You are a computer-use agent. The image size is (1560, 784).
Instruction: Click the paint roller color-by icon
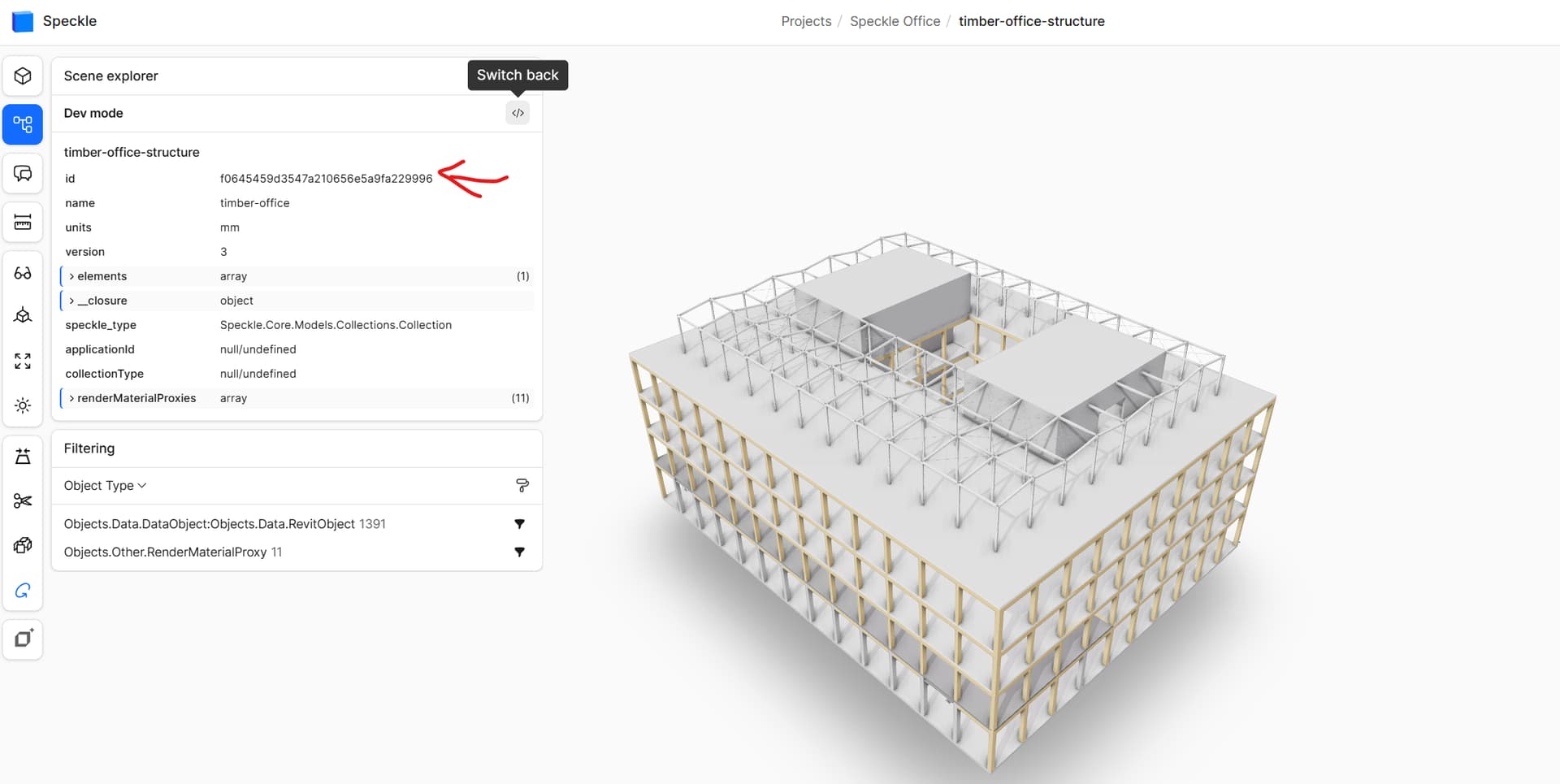pos(522,486)
